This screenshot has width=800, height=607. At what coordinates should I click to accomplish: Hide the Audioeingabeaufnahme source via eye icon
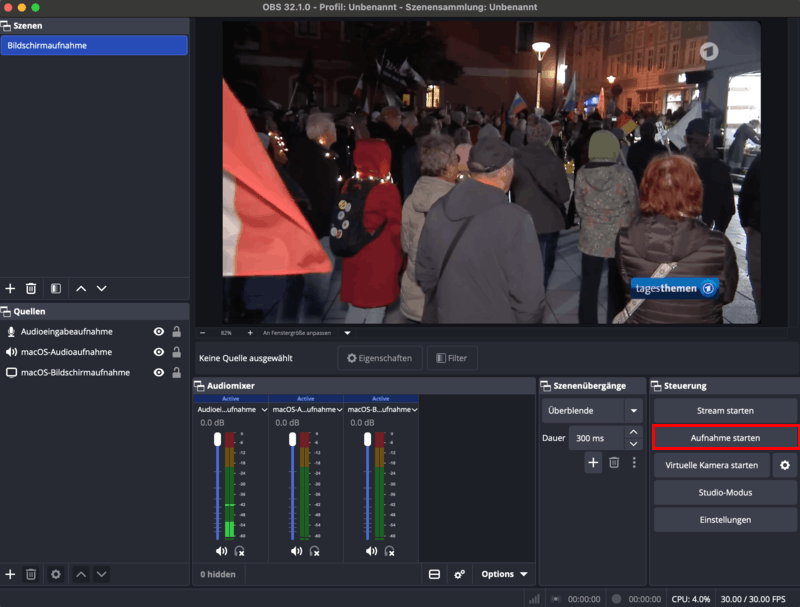159,332
